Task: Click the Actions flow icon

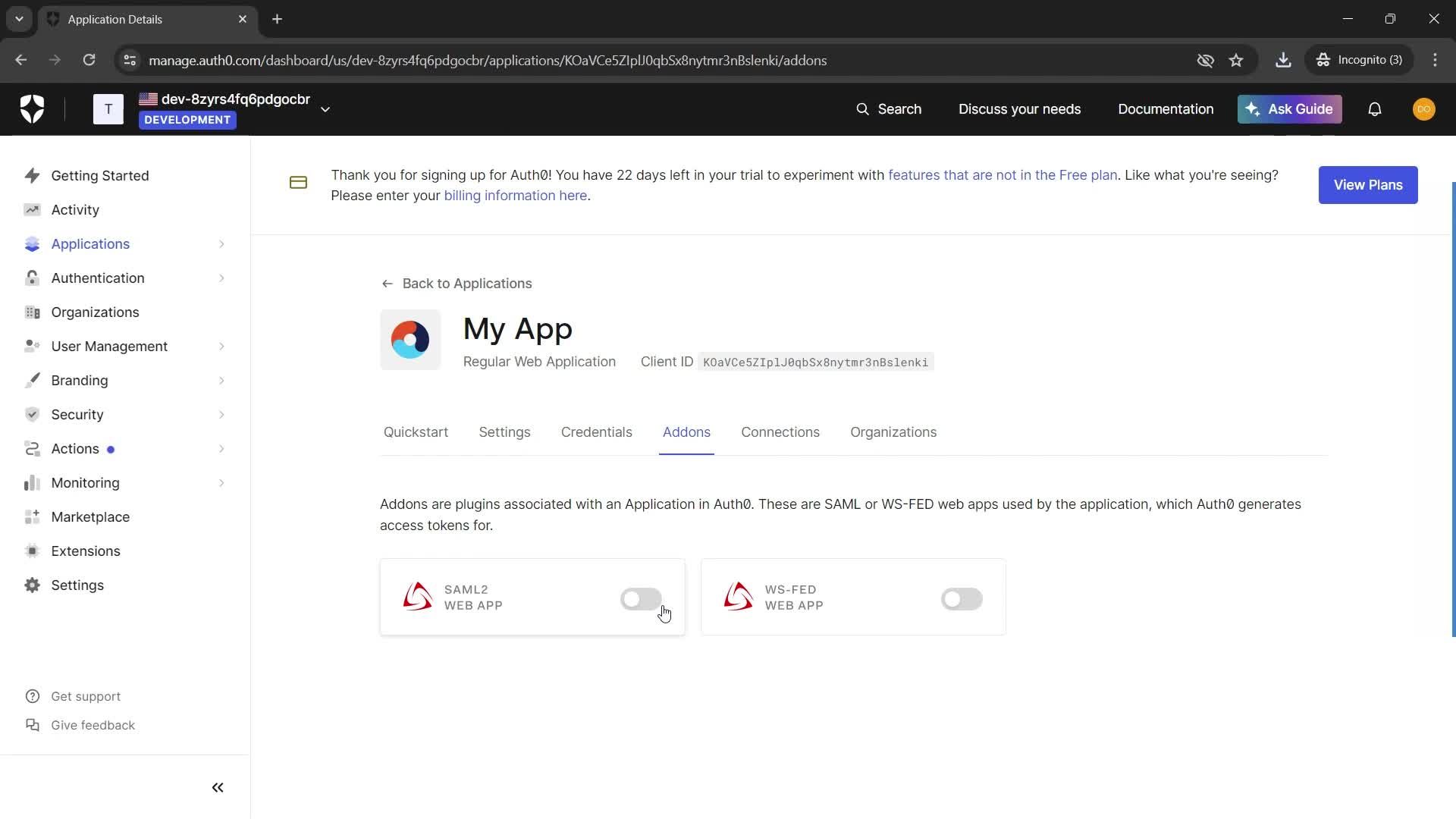Action: [32, 449]
